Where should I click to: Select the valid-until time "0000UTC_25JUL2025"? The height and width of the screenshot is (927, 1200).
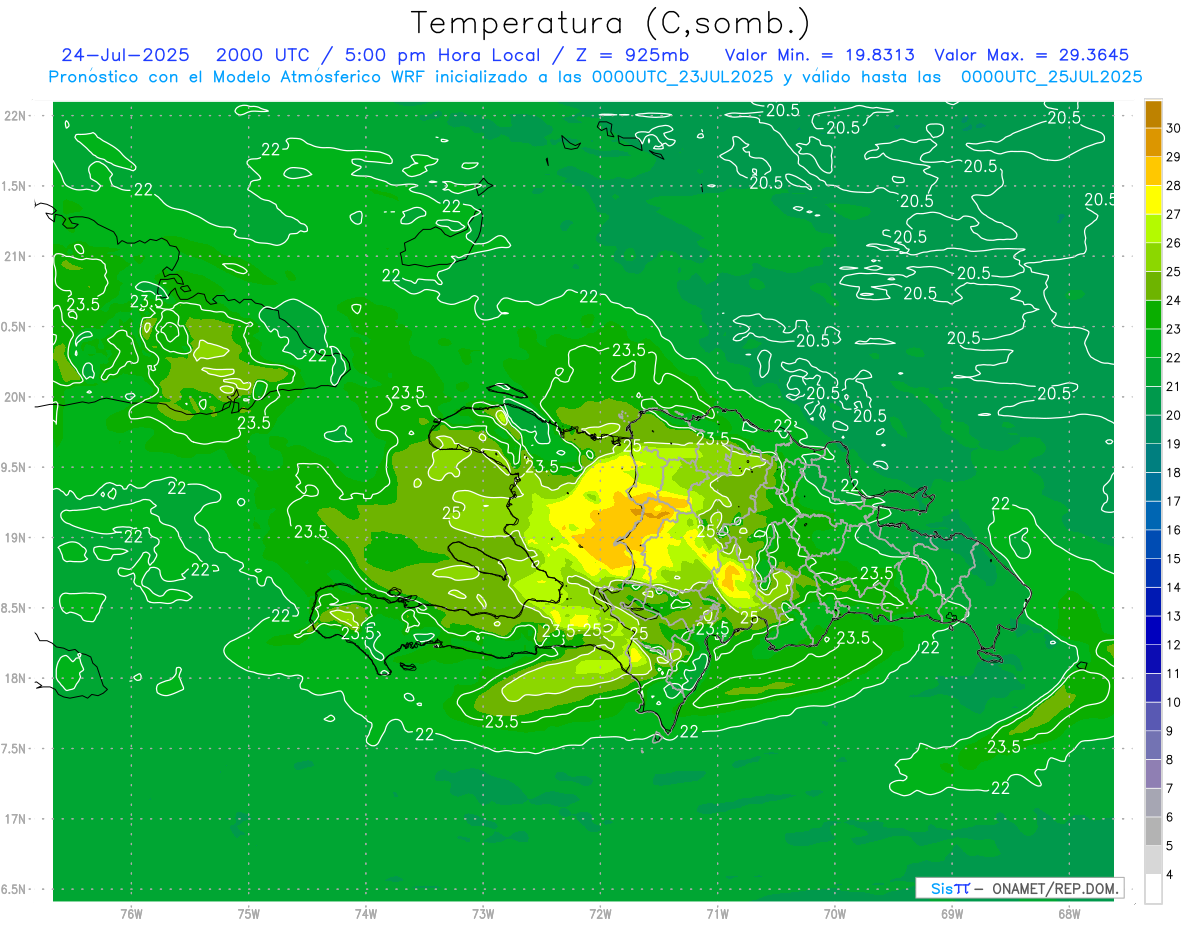pyautogui.click(x=1051, y=77)
